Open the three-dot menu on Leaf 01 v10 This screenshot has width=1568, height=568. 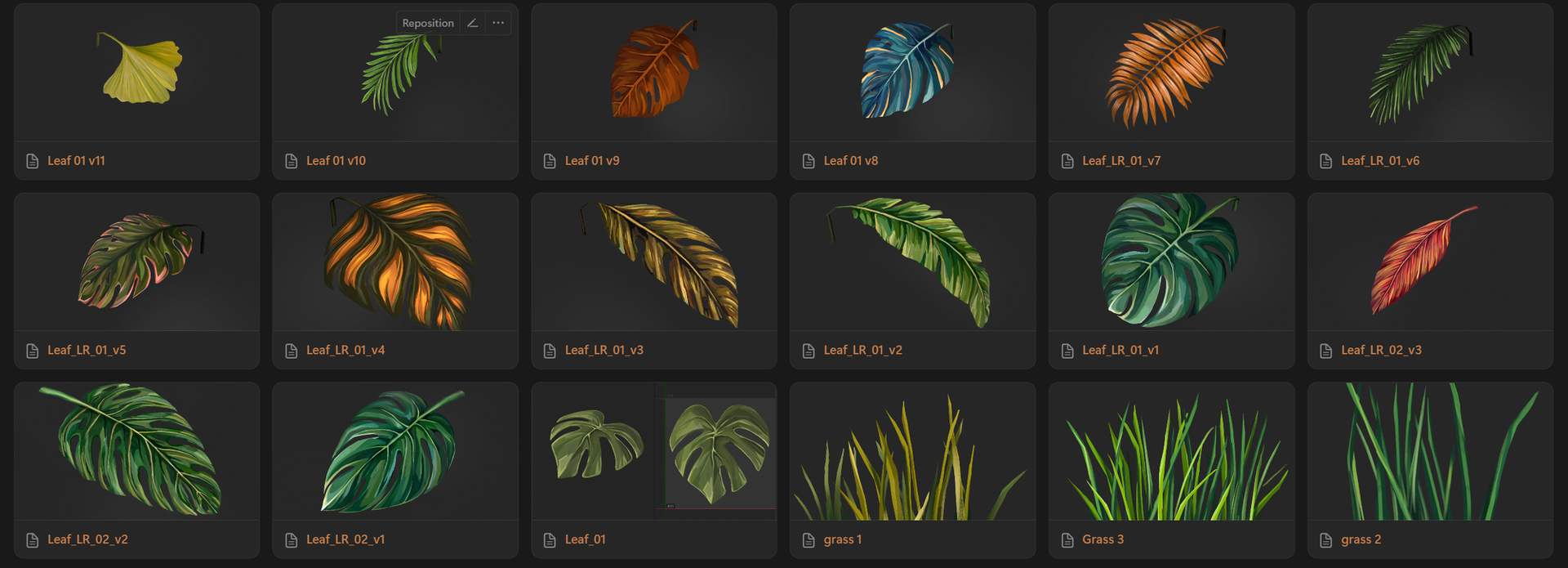498,23
